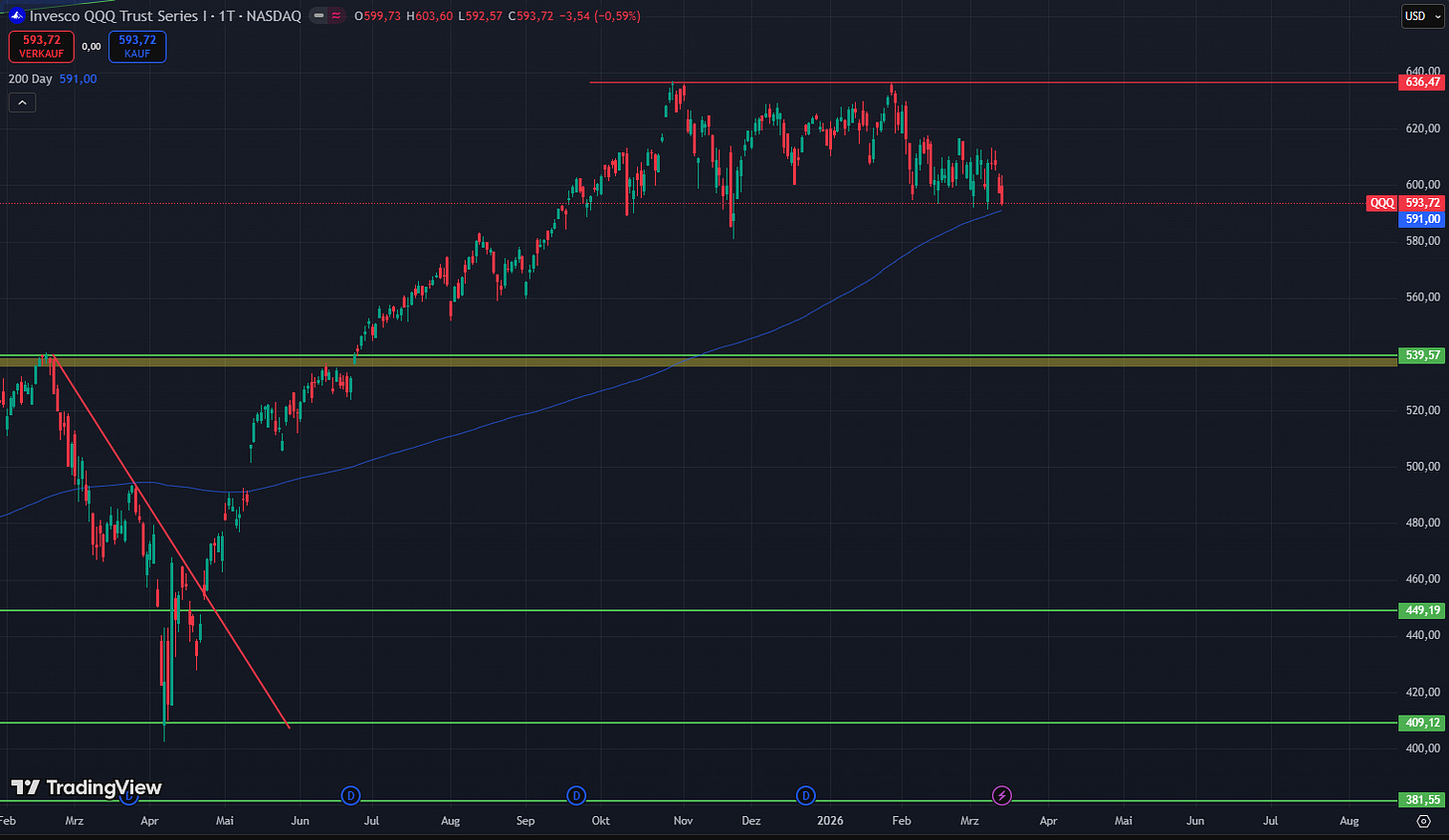
Task: Click the Sep label on time axis
Action: pos(525,821)
